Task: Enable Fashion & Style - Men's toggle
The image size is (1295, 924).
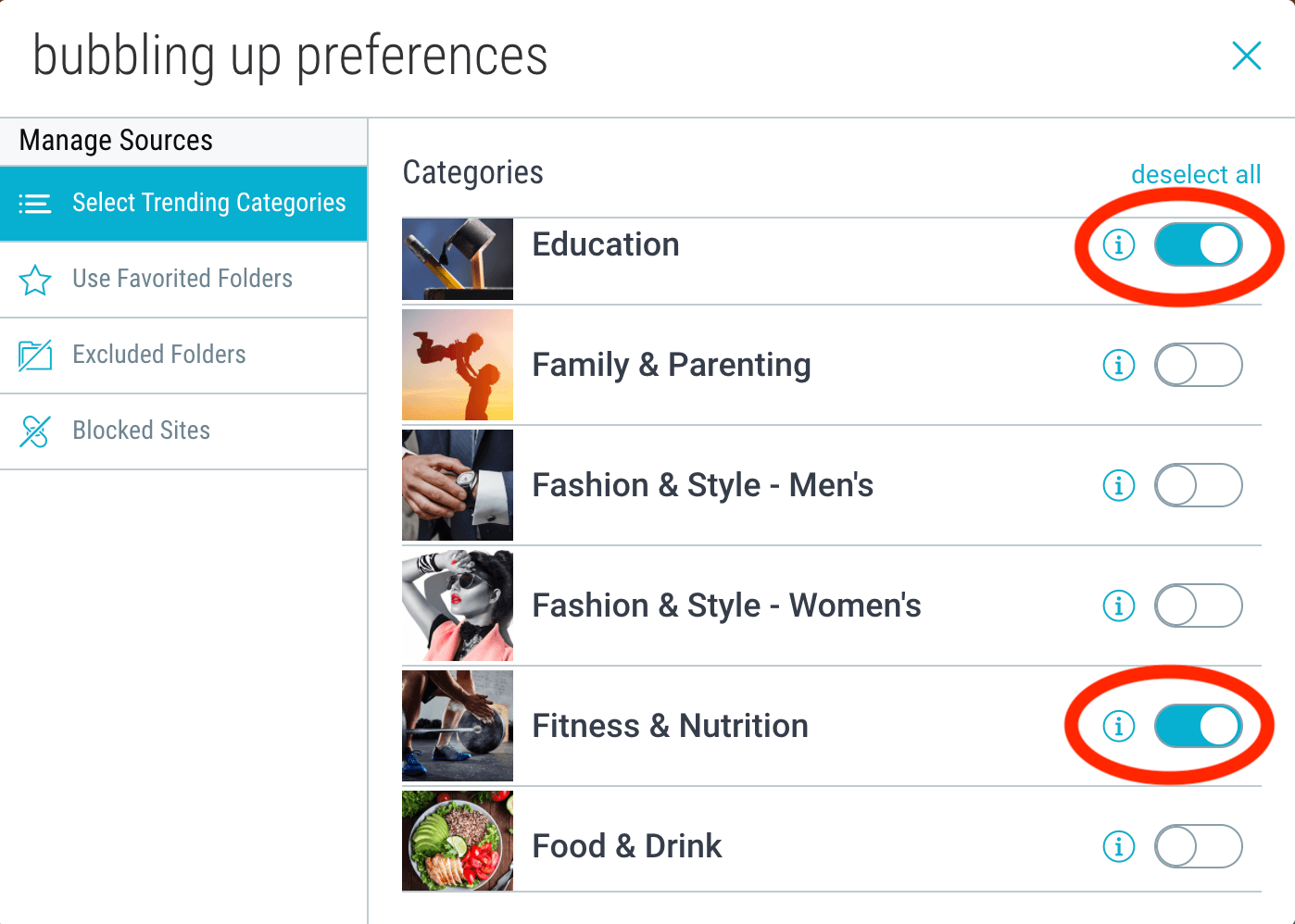Action: (1198, 485)
